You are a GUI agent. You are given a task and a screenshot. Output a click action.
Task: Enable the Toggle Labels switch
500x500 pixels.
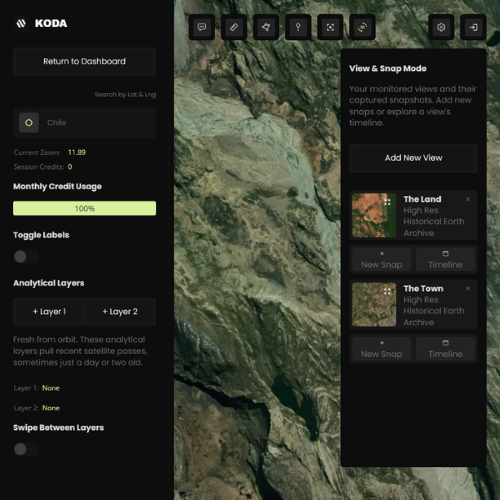(26, 257)
